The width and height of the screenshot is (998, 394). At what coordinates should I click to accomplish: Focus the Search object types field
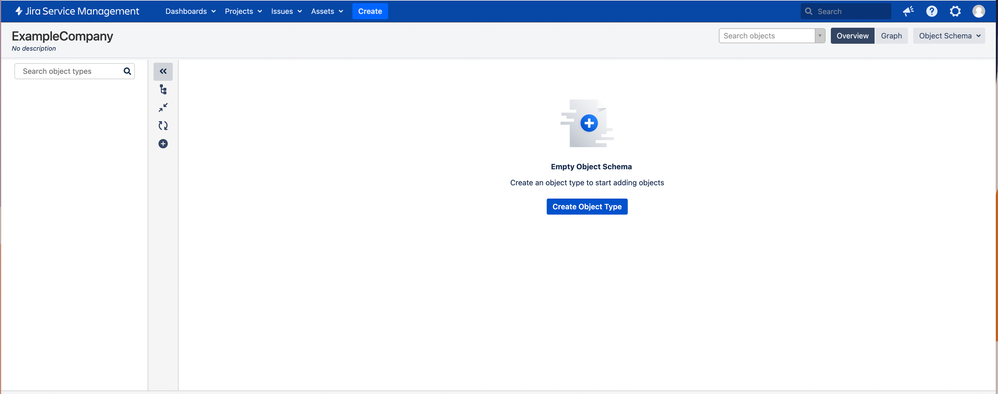(74, 71)
